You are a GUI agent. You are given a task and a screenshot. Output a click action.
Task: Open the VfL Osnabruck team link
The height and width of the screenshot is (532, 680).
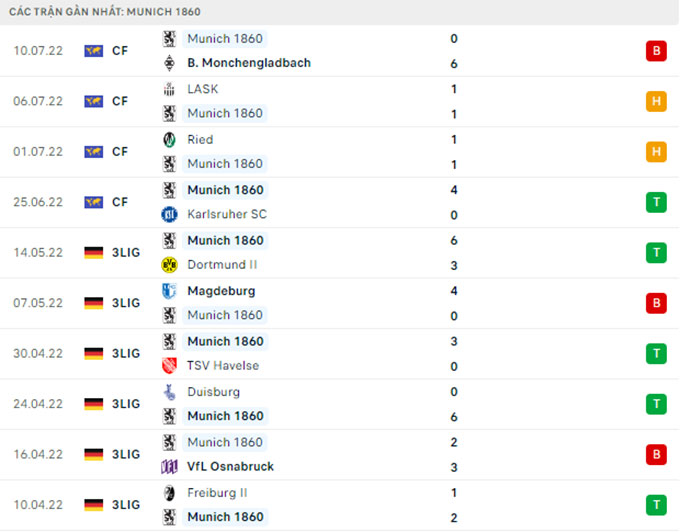tap(230, 467)
